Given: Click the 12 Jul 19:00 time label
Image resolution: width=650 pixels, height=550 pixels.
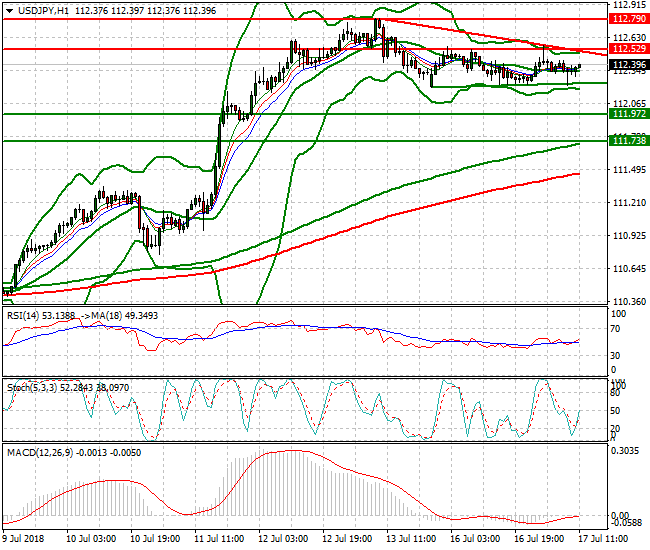Looking at the screenshot, I should [347, 539].
